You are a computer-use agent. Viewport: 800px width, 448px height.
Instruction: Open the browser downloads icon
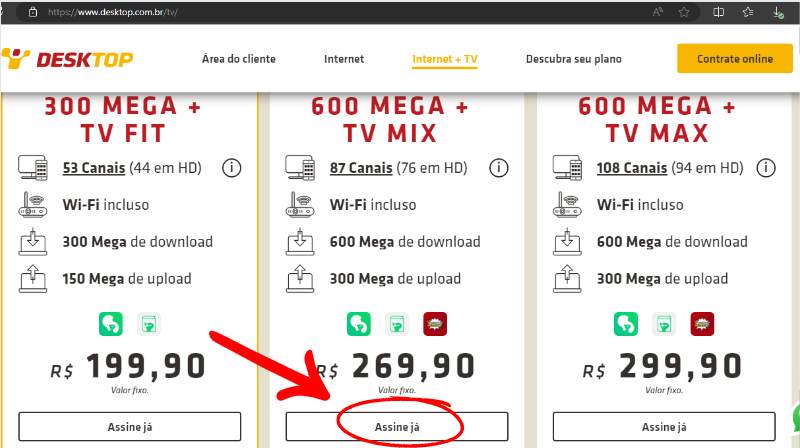(779, 13)
